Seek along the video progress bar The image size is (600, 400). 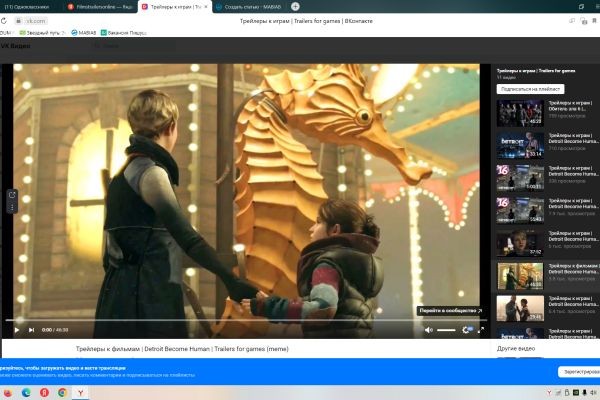click(246, 320)
